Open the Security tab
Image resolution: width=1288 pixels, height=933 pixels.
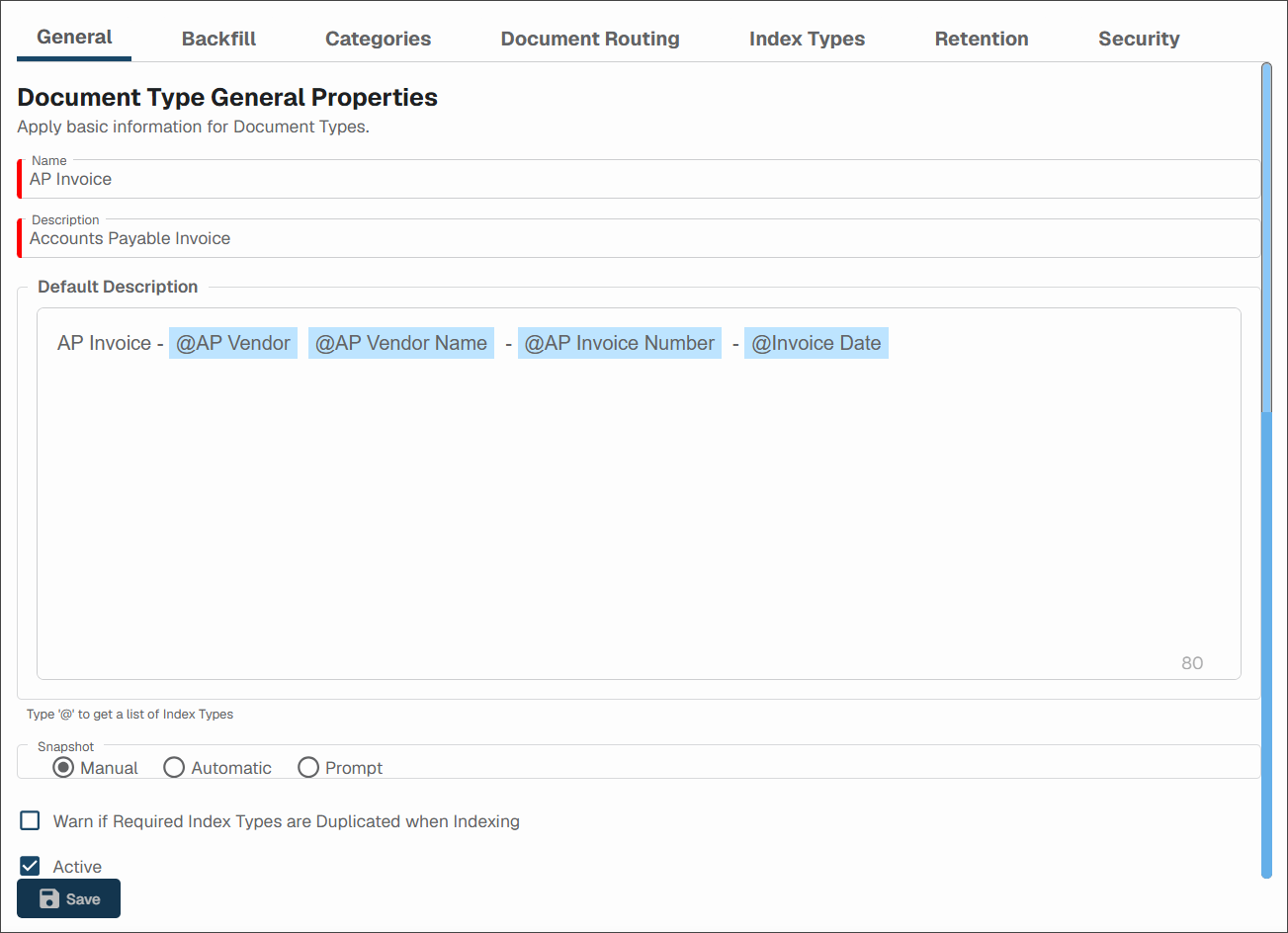coord(1139,39)
